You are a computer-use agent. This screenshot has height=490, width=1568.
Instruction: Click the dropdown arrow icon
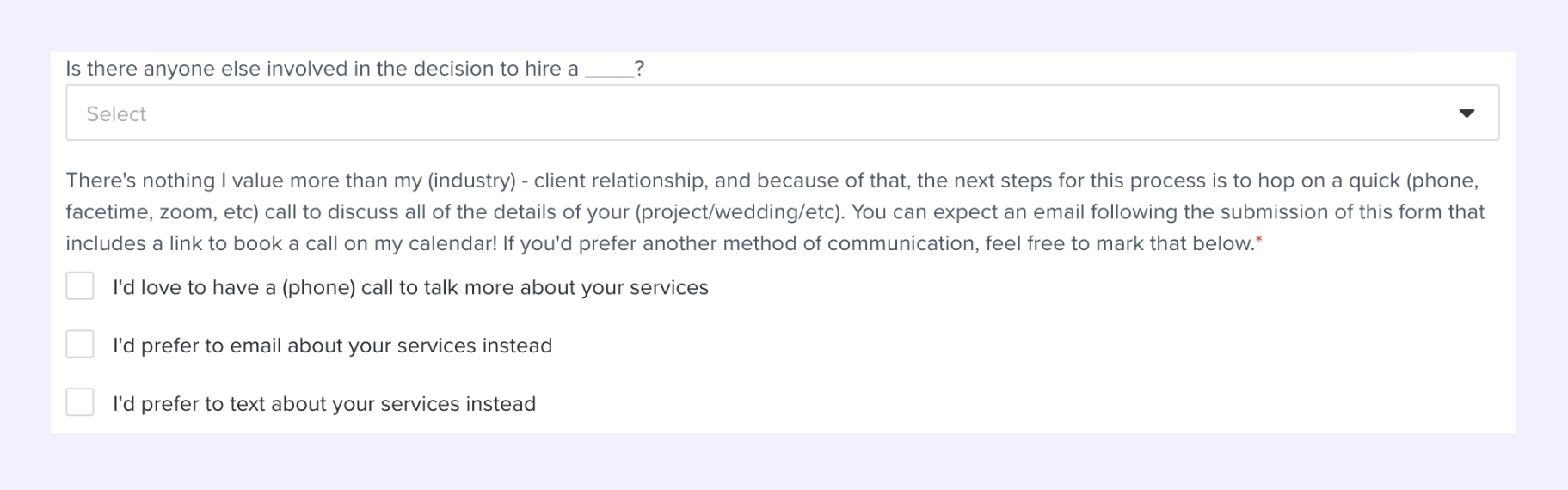point(1467,113)
